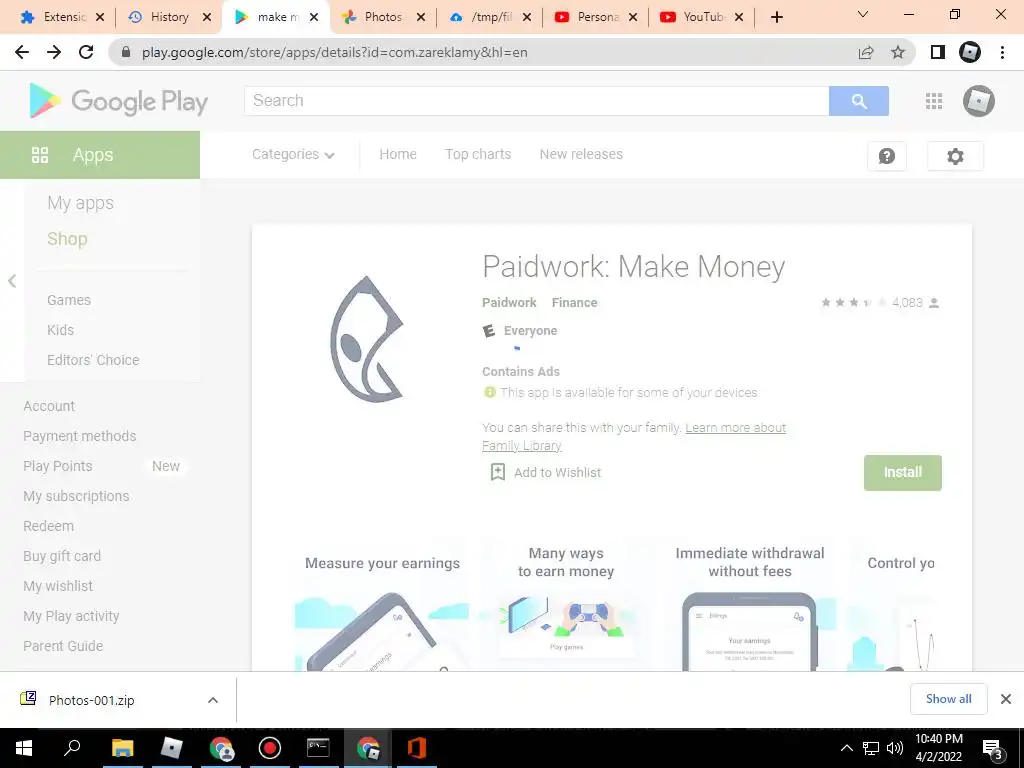Open Editors' Choice in the sidebar
The width and height of the screenshot is (1024, 768).
93,360
